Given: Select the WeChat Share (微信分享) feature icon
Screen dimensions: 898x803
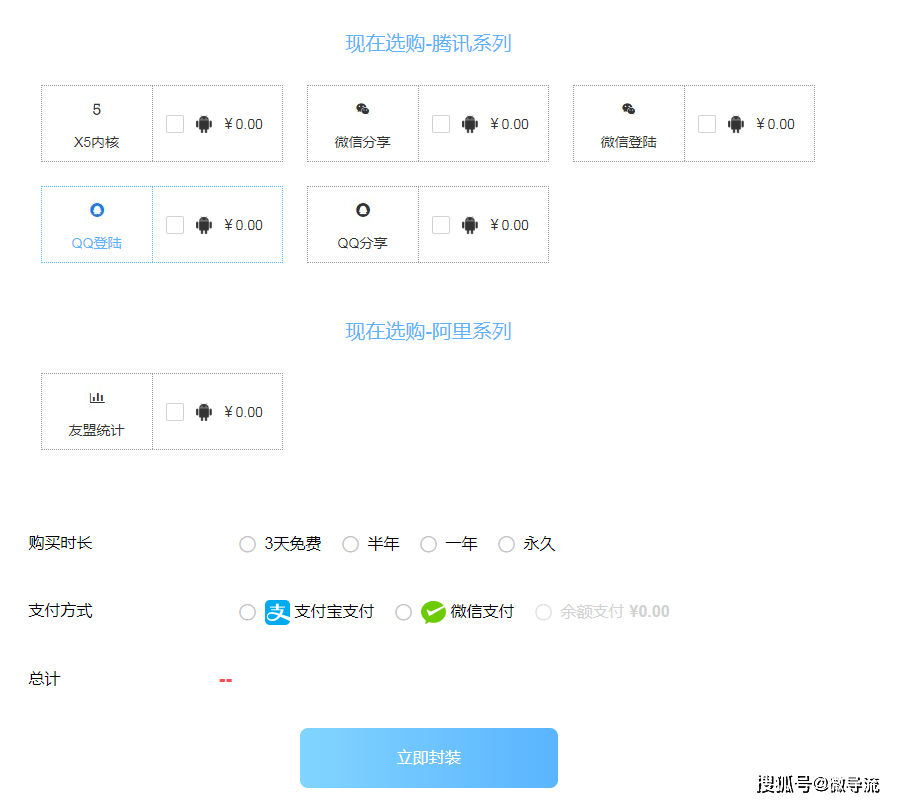Looking at the screenshot, I should (x=361, y=111).
